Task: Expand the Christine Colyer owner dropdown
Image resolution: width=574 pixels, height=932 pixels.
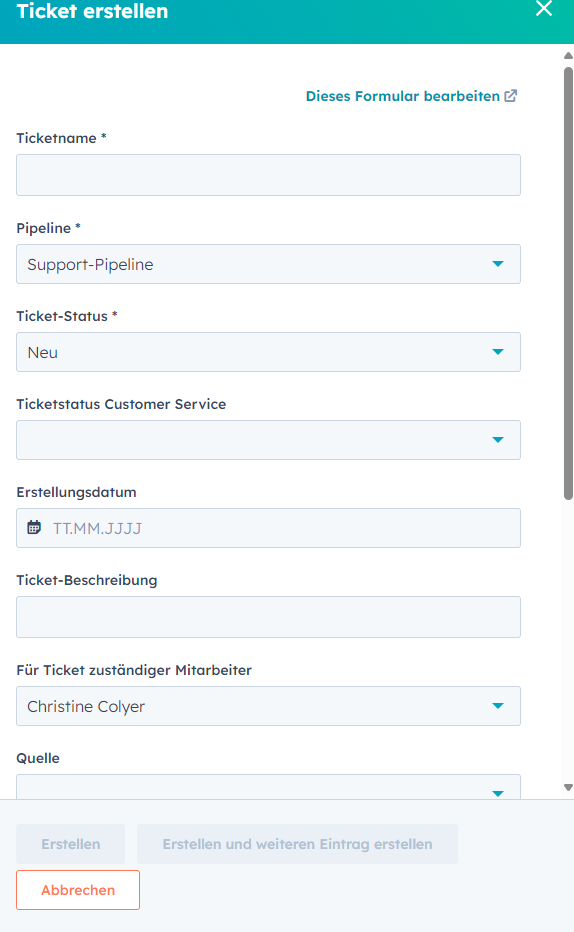Action: (x=269, y=706)
